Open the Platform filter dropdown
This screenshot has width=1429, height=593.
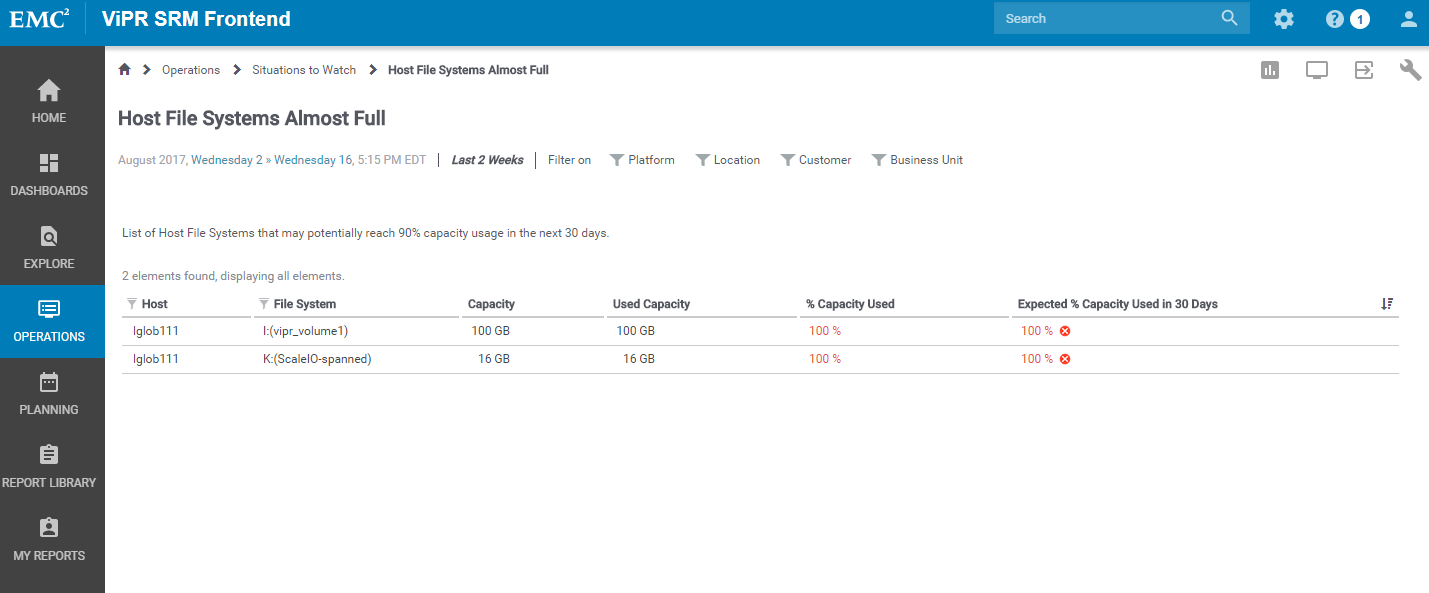pyautogui.click(x=642, y=159)
